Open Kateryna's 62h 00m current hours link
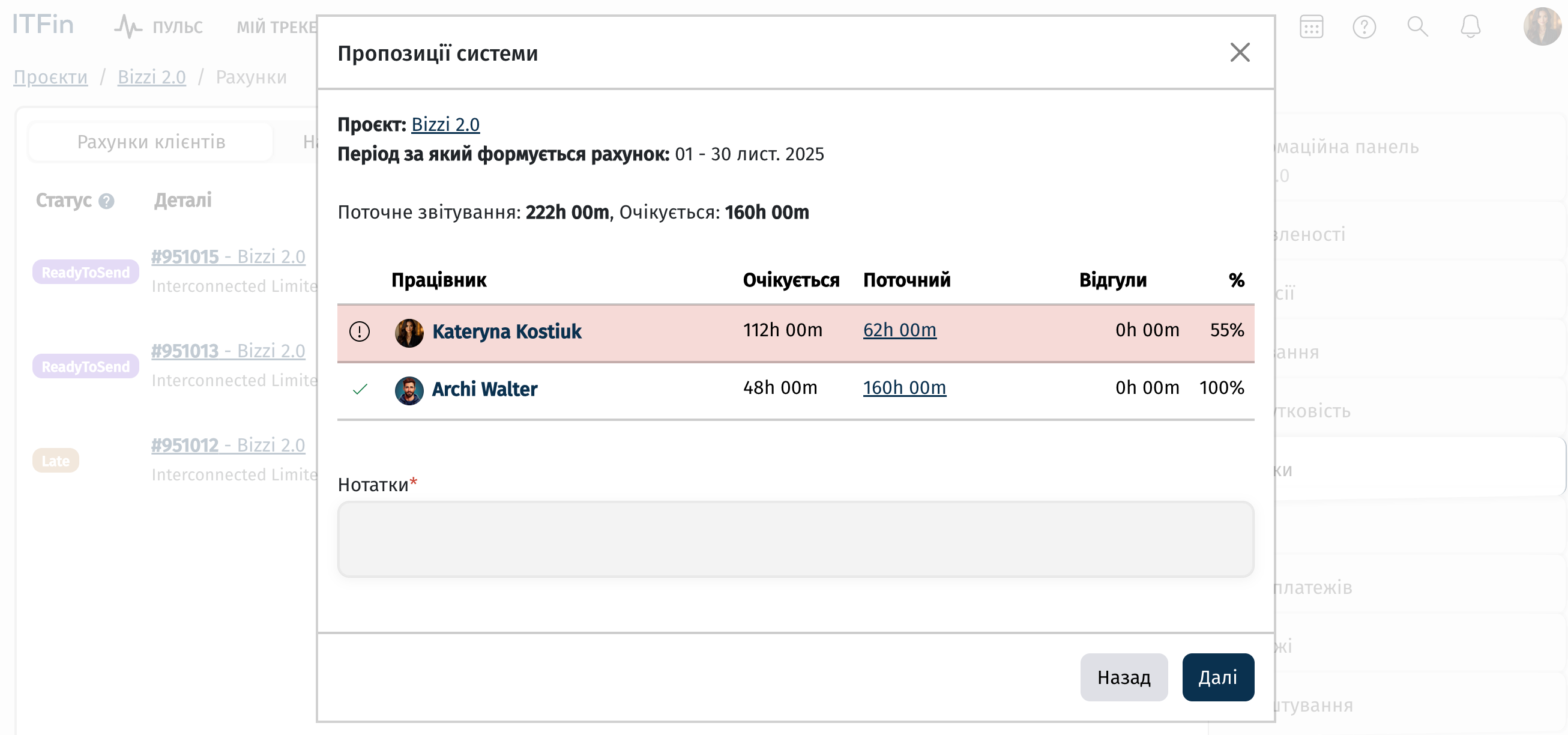 (x=899, y=330)
